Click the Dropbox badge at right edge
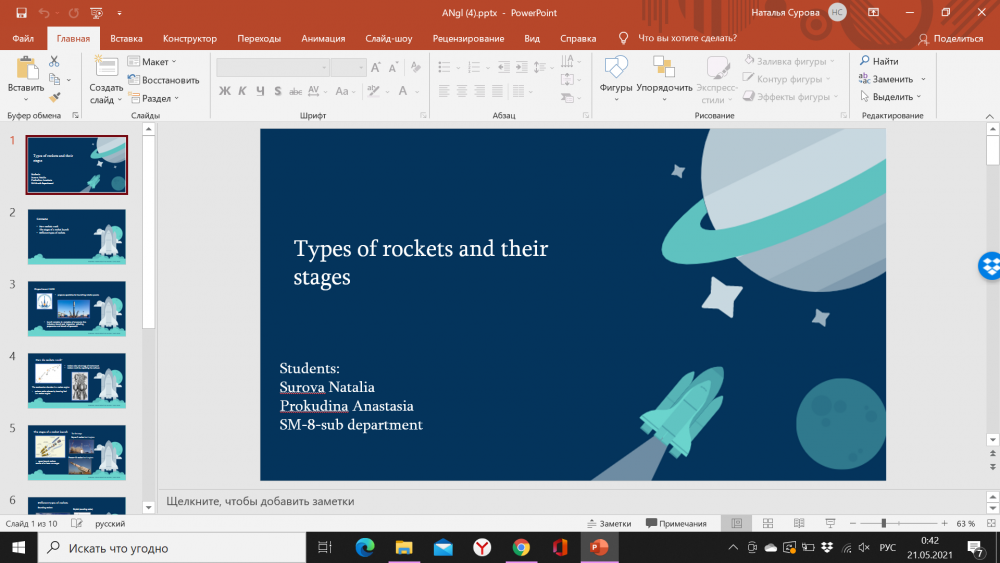This screenshot has height=563, width=1000. [990, 266]
